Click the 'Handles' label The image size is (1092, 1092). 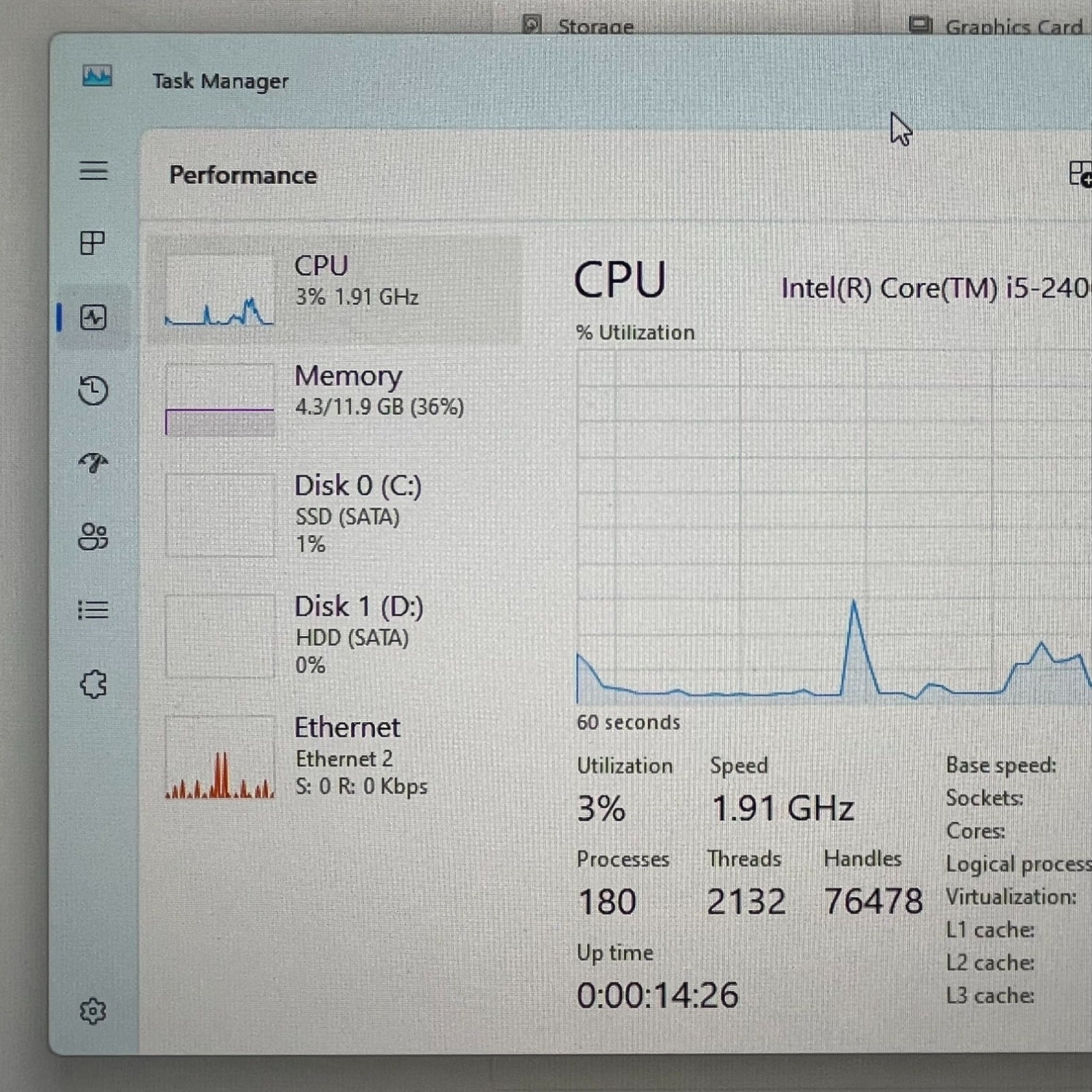(863, 859)
